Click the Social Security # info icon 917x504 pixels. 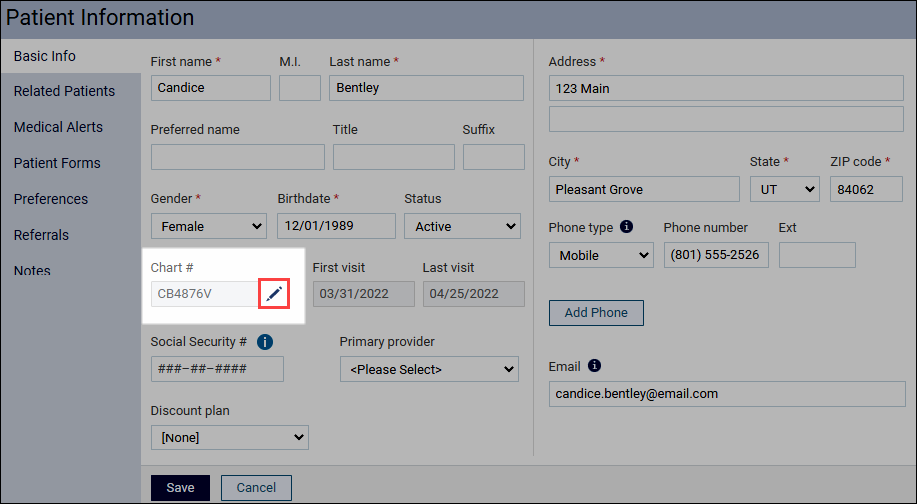coord(265,342)
